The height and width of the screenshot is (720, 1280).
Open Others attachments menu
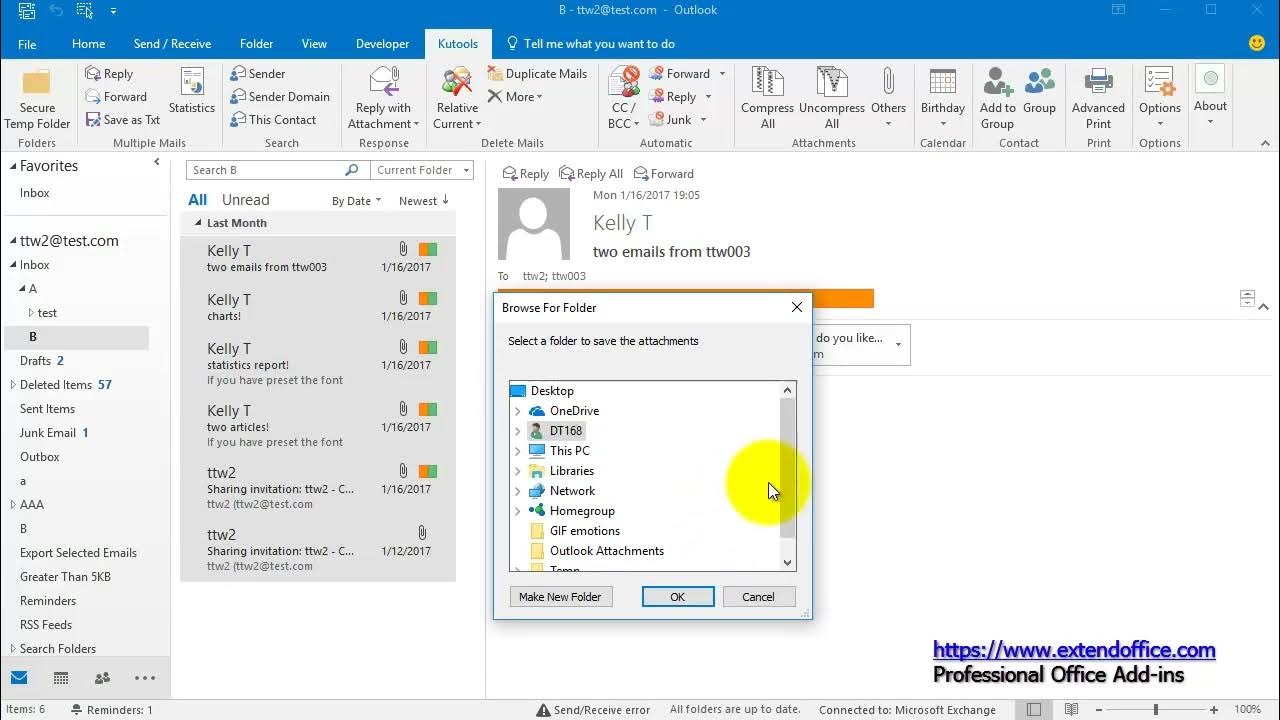coord(888,99)
